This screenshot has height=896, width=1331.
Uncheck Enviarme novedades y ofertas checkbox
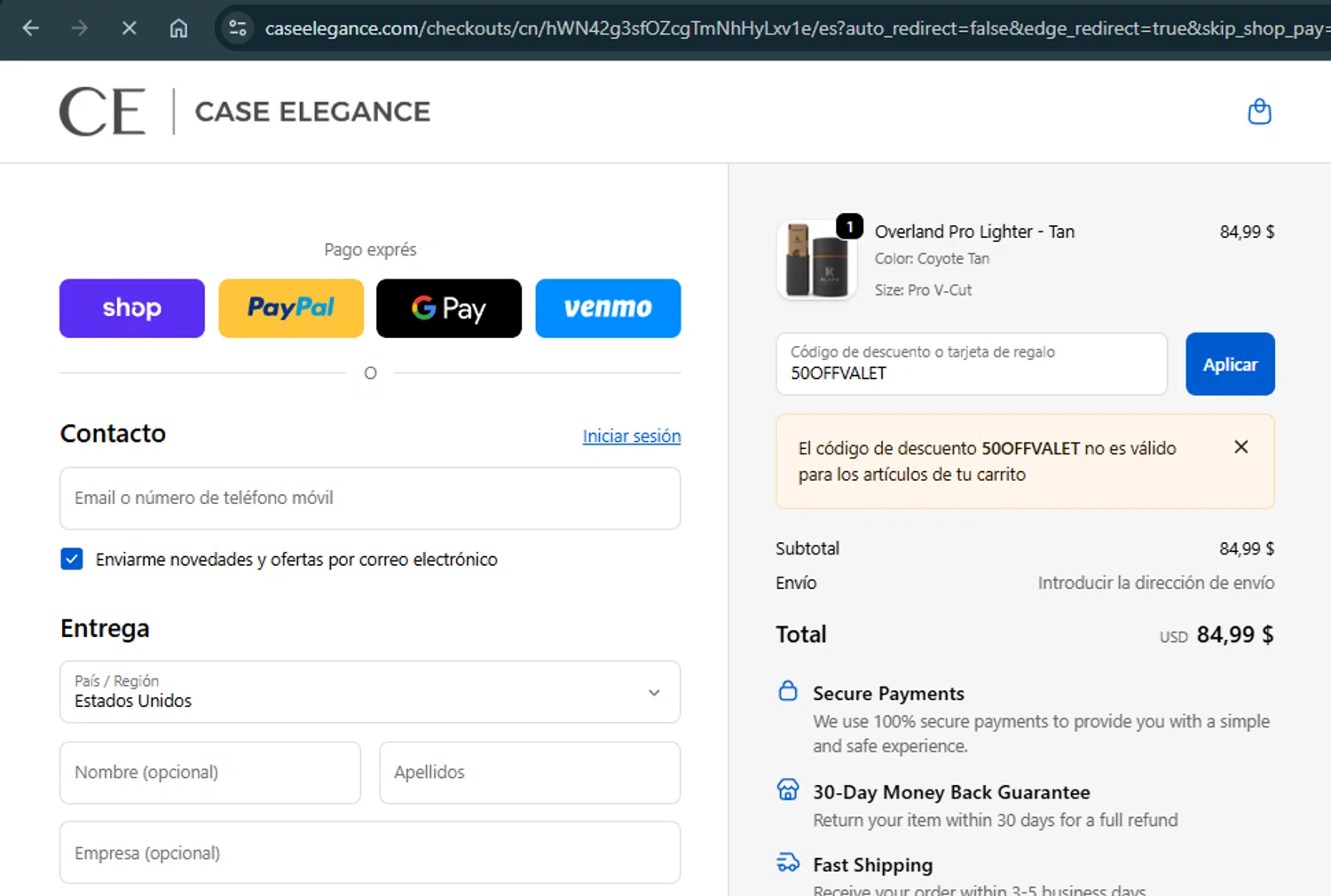72,559
